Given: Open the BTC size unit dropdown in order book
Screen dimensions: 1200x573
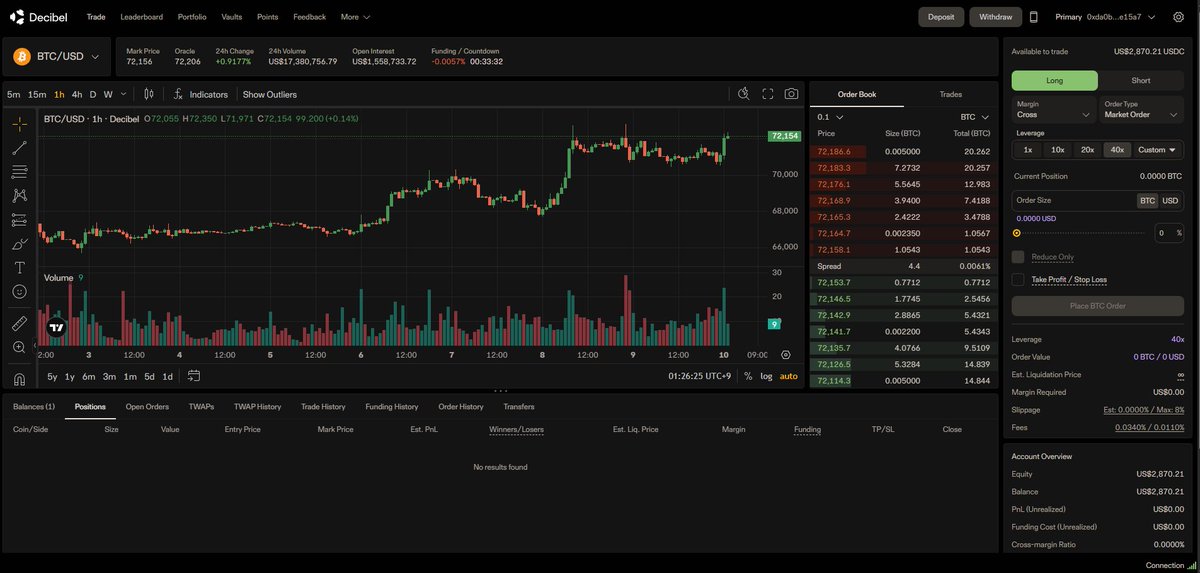Looking at the screenshot, I should coord(973,117).
